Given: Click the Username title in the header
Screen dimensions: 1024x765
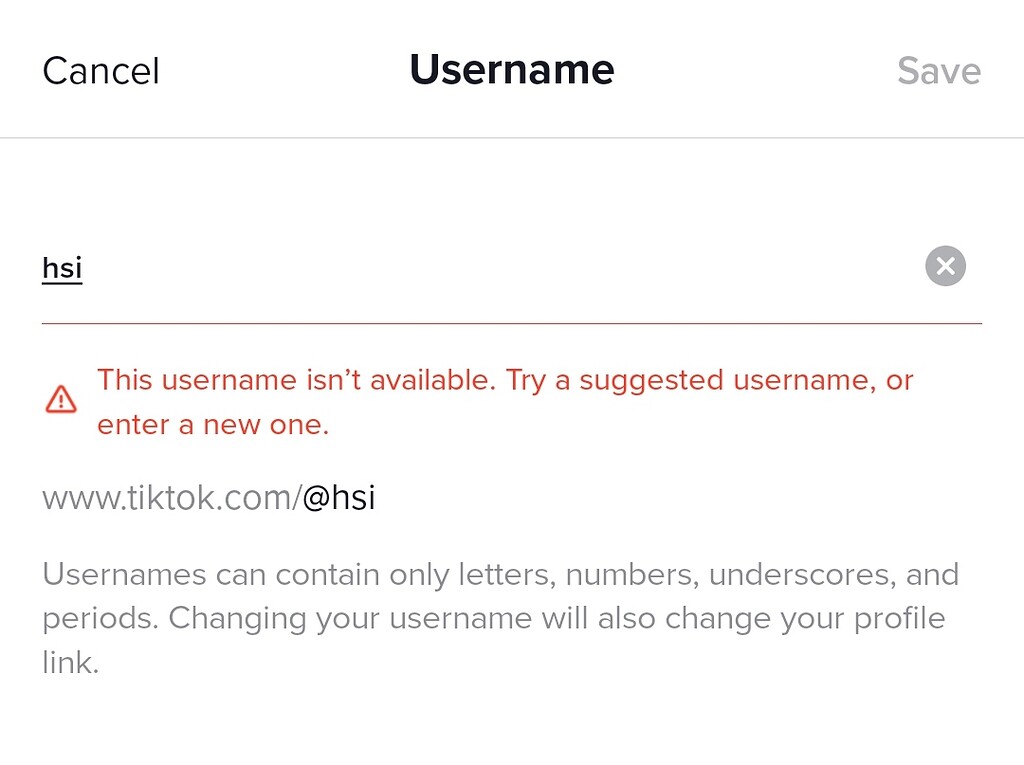Looking at the screenshot, I should click(511, 70).
